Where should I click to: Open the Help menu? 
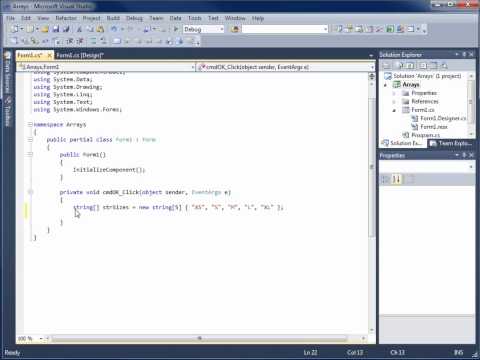(x=258, y=18)
